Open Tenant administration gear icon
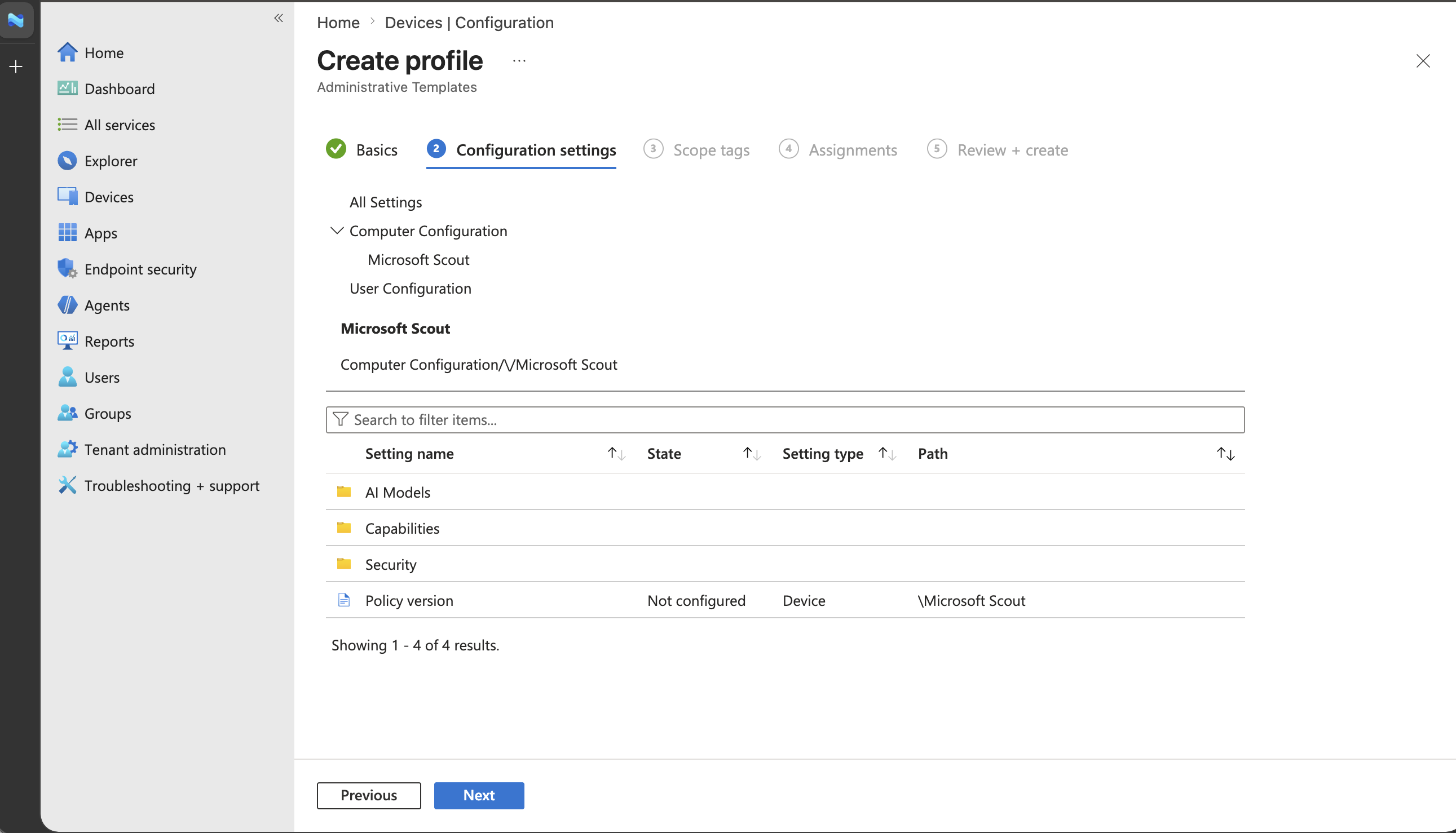The height and width of the screenshot is (833, 1456). click(x=67, y=449)
